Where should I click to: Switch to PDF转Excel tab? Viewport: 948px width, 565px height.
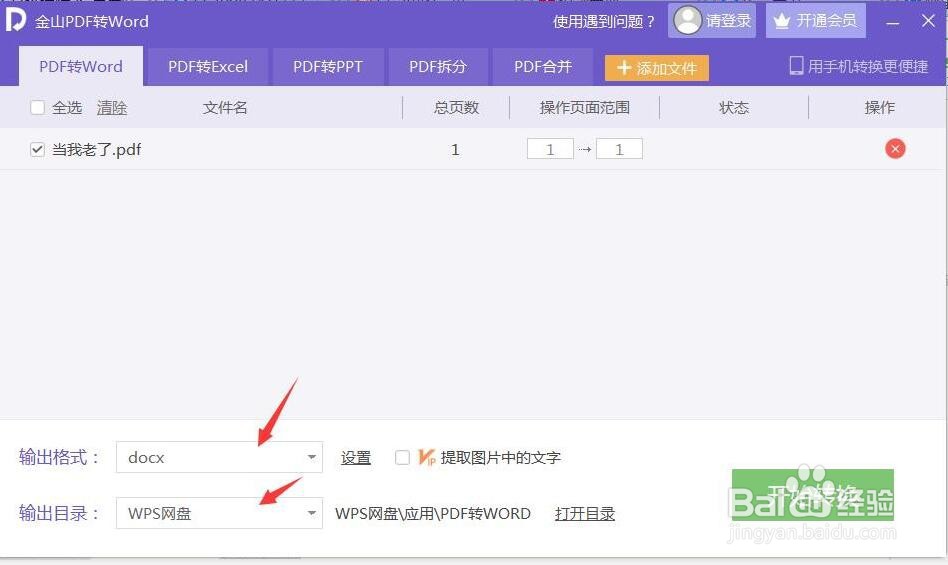coord(208,66)
